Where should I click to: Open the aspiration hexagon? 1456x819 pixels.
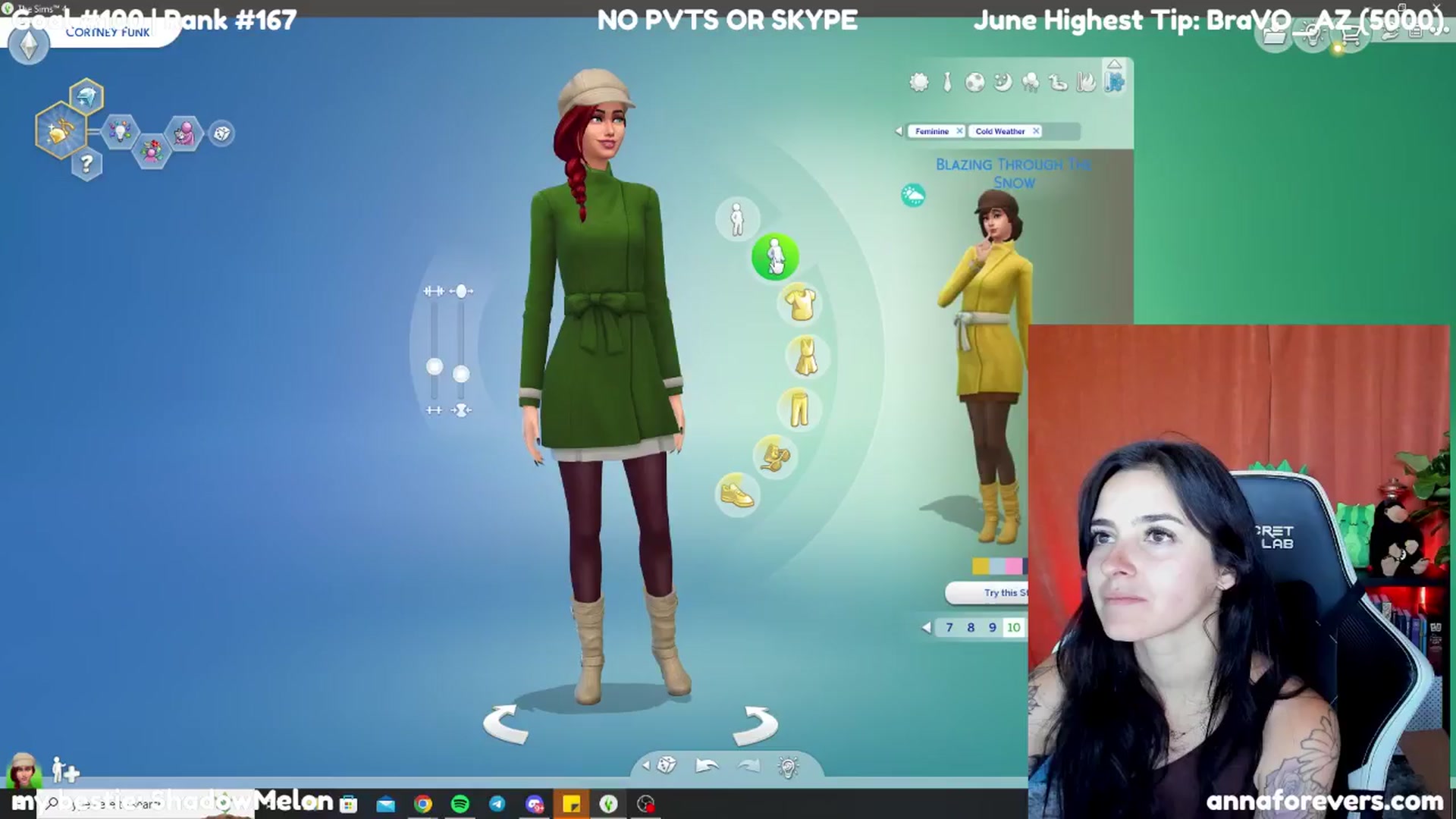(60, 130)
